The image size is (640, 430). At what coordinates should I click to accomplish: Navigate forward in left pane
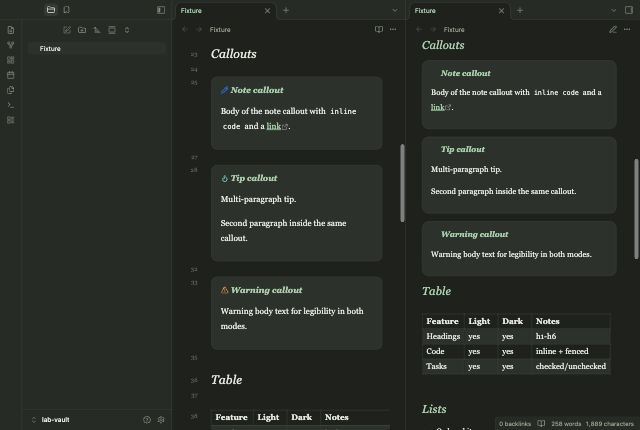coord(199,29)
